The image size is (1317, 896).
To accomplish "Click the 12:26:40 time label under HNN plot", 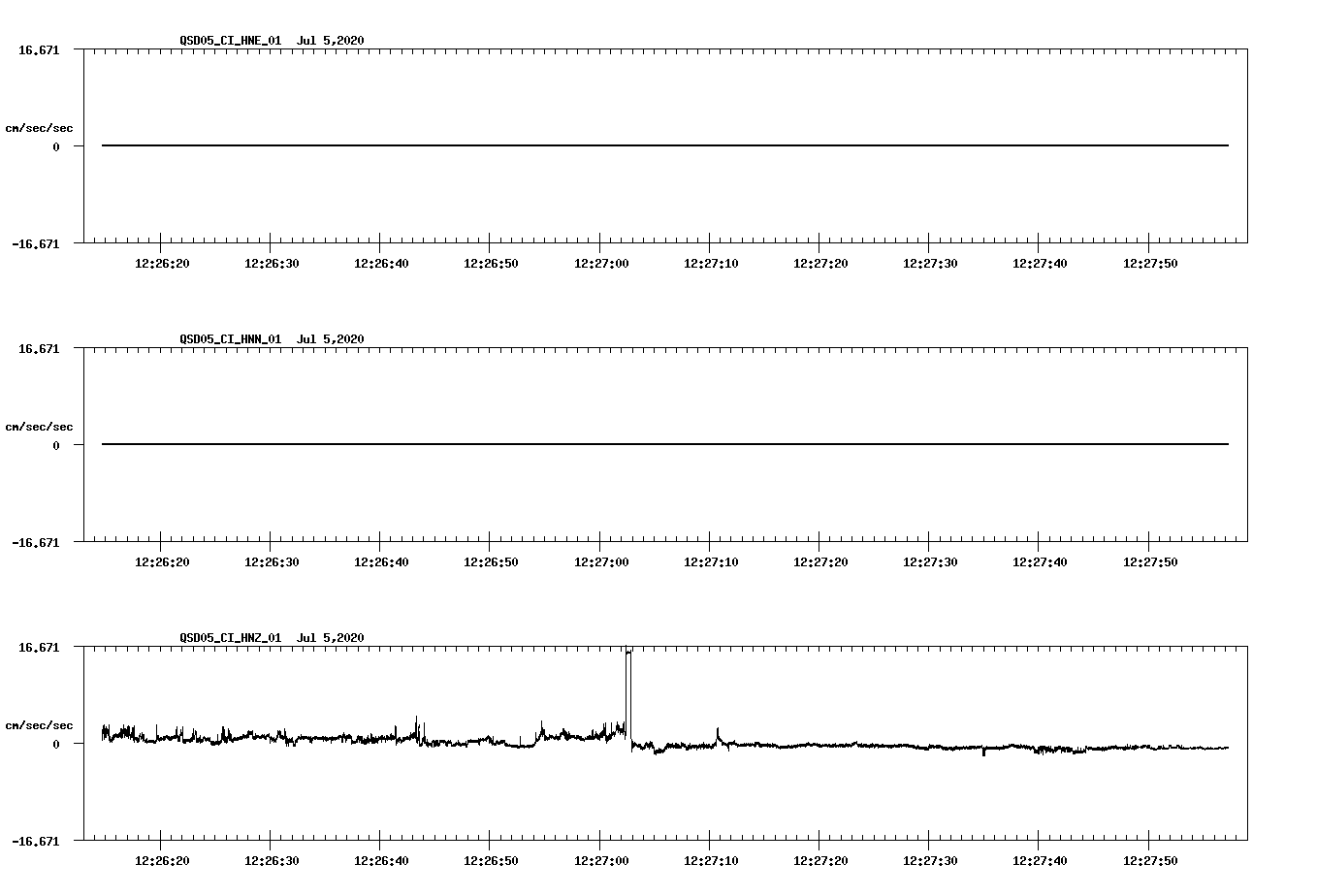I will pos(381,562).
